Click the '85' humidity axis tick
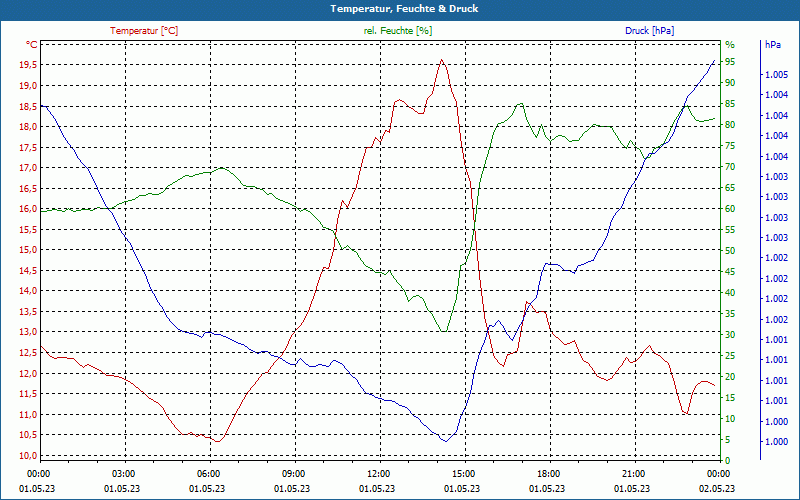 pyautogui.click(x=730, y=104)
